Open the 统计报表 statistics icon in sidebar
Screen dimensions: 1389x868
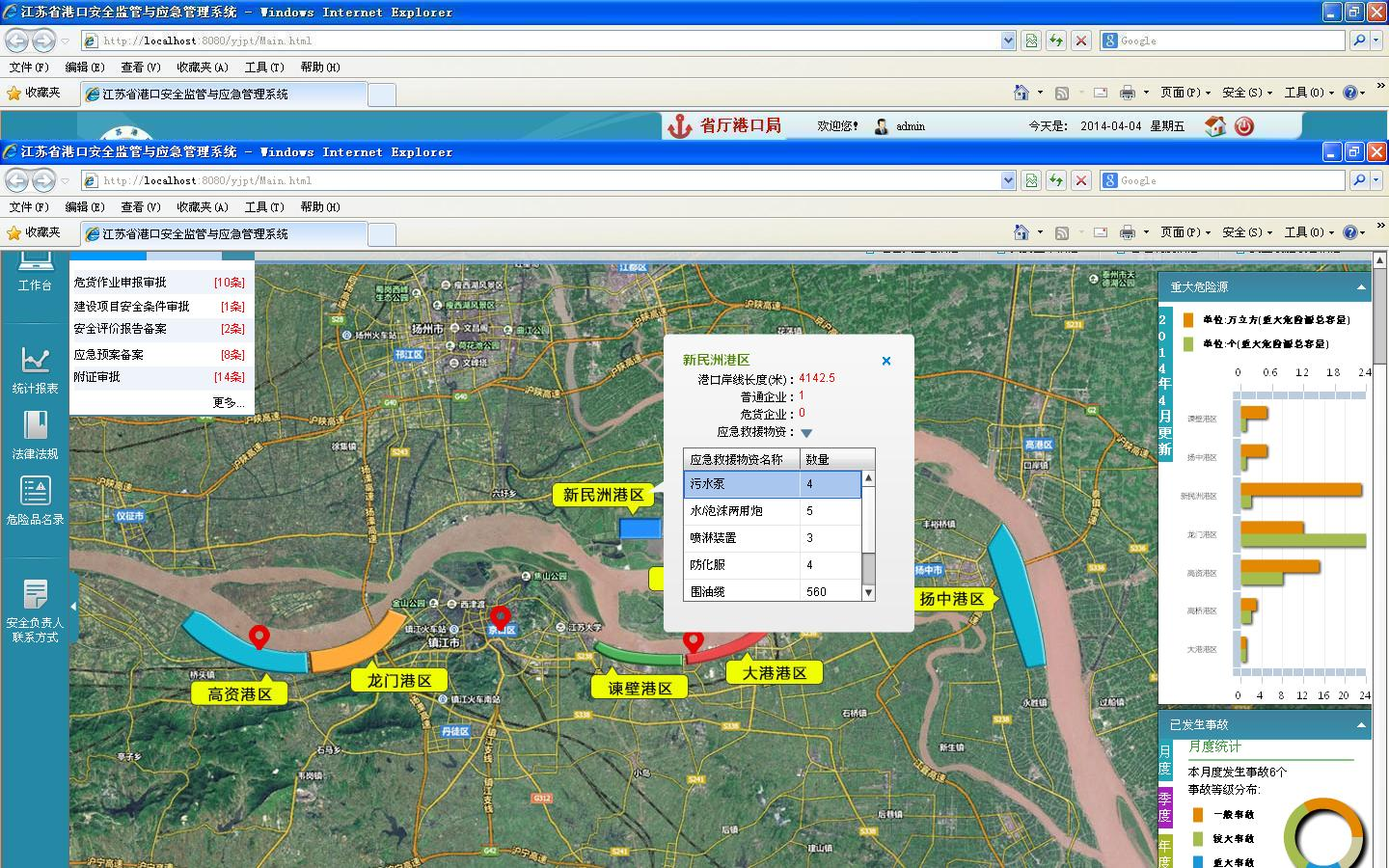[36, 361]
